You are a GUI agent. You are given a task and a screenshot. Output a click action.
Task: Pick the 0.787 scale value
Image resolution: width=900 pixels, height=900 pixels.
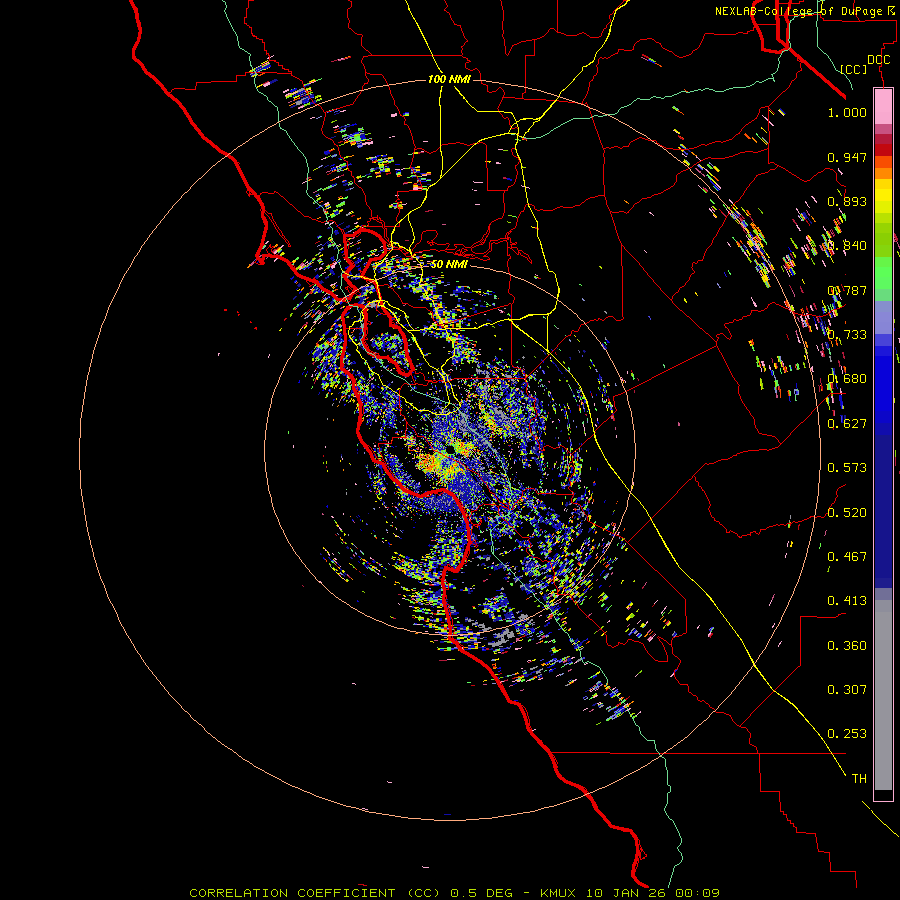[x=847, y=290]
